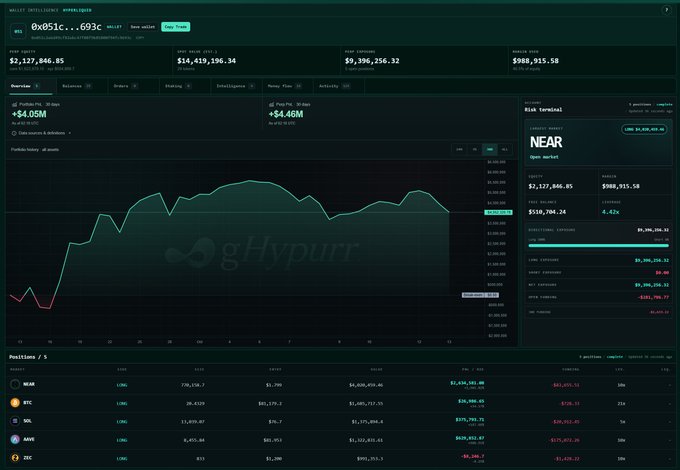Select the ALL chart range option
Screen dimensions: 680x470
click(505, 150)
